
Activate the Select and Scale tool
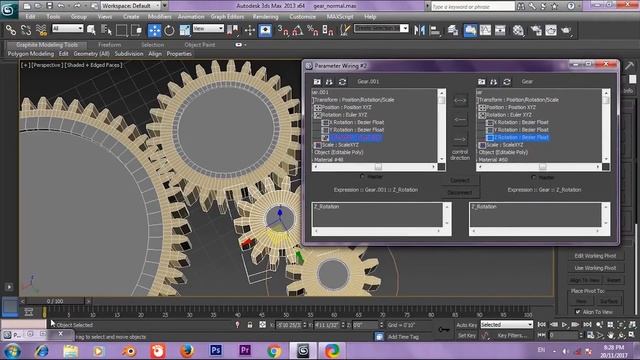(x=185, y=30)
